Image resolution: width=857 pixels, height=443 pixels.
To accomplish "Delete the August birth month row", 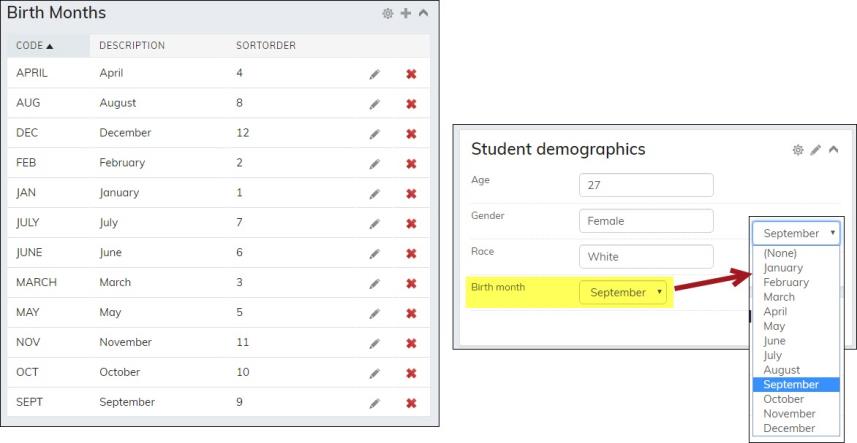I will pos(411,104).
